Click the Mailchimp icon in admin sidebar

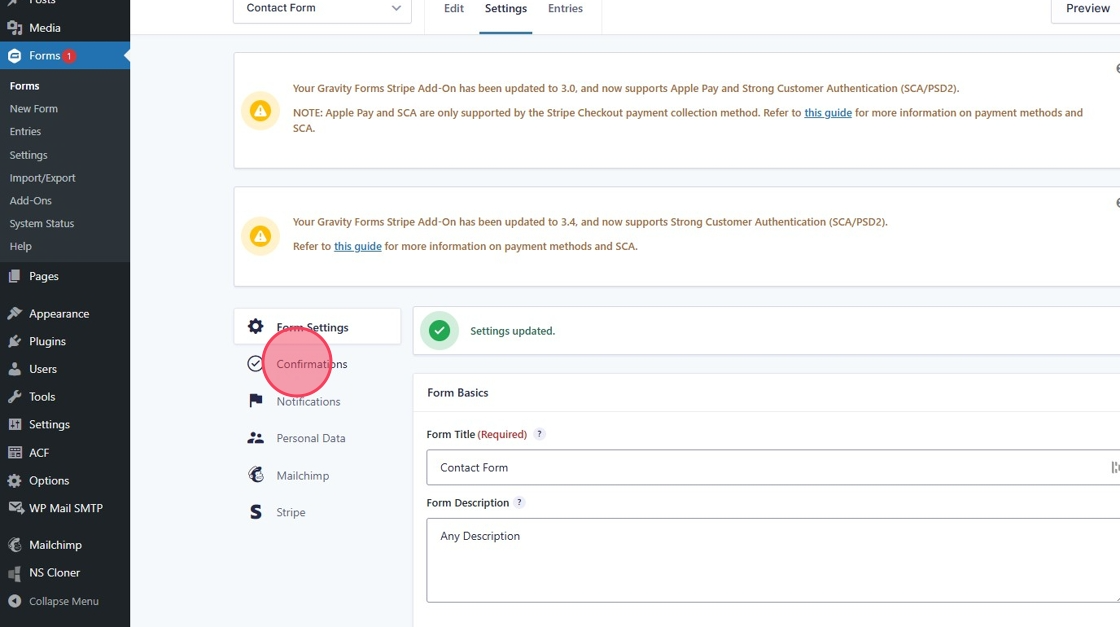pyautogui.click(x=14, y=545)
